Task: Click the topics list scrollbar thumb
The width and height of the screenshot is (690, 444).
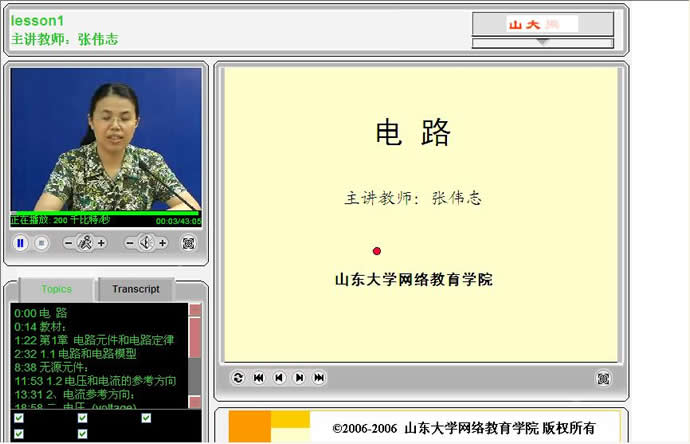Action: coord(195,338)
